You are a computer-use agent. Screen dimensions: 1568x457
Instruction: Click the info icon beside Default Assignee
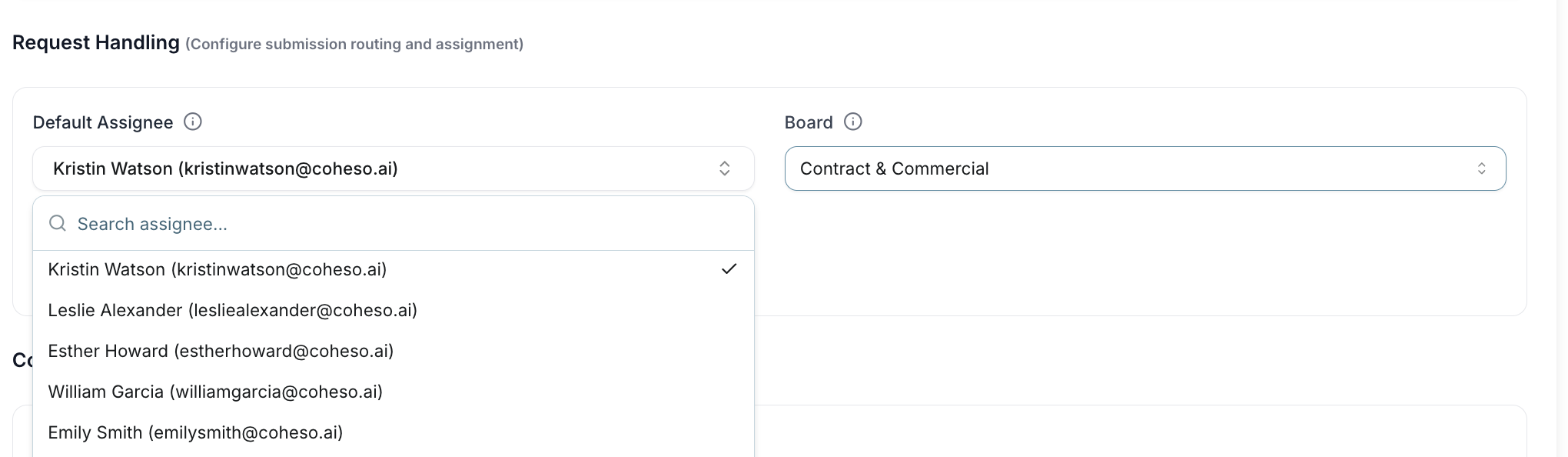[193, 122]
